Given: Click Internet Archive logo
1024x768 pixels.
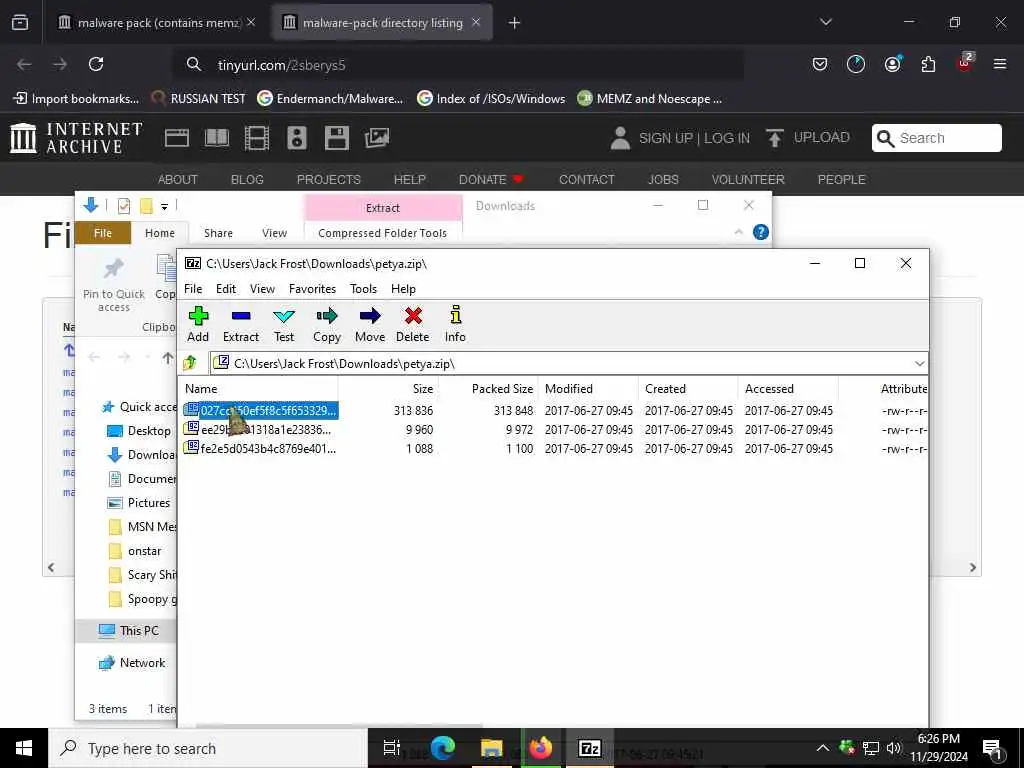Looking at the screenshot, I should 76,138.
